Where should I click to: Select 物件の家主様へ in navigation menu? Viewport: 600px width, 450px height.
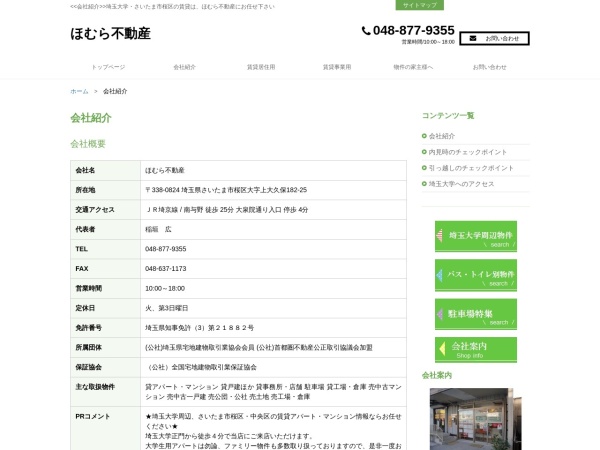(x=413, y=67)
